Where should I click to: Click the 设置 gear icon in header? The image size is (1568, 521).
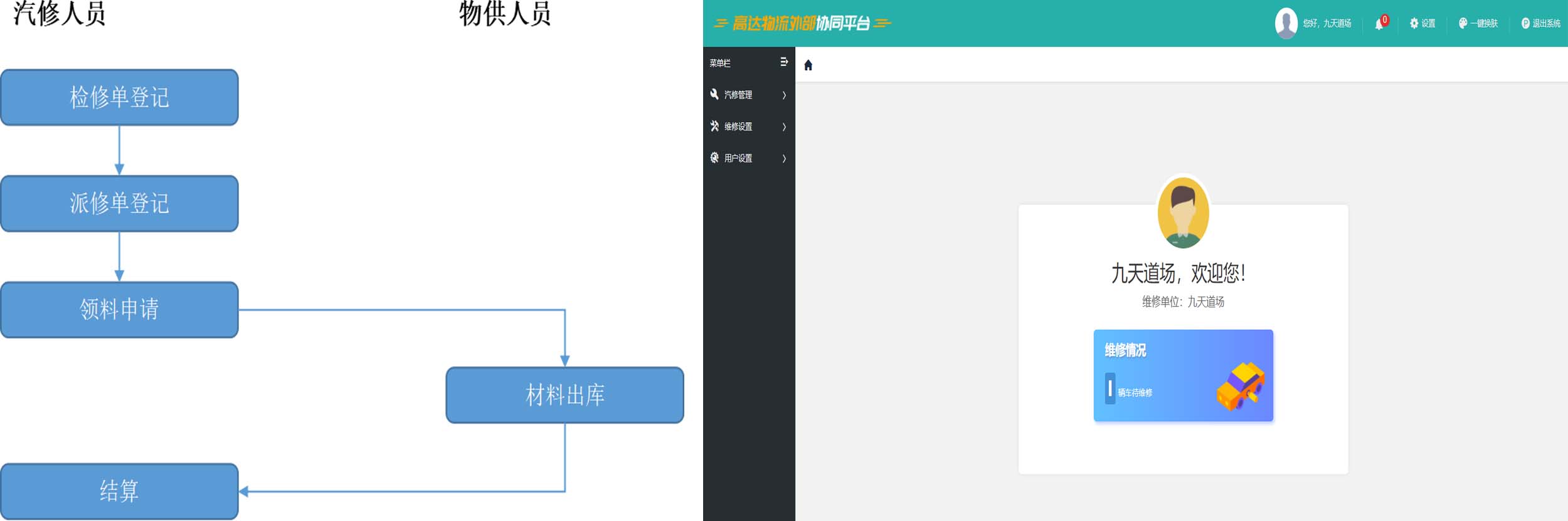point(1414,24)
